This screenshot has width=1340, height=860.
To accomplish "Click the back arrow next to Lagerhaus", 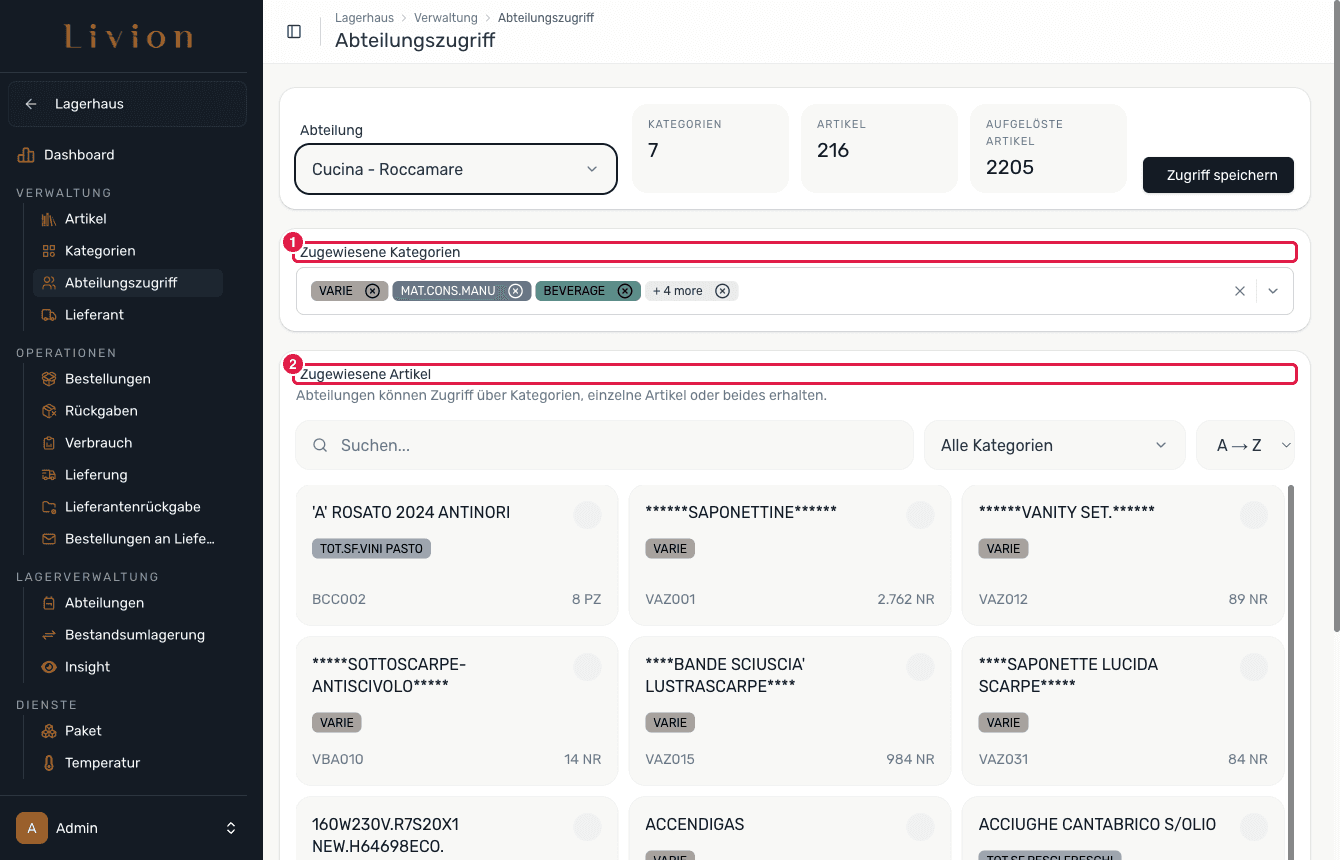I will (x=31, y=104).
